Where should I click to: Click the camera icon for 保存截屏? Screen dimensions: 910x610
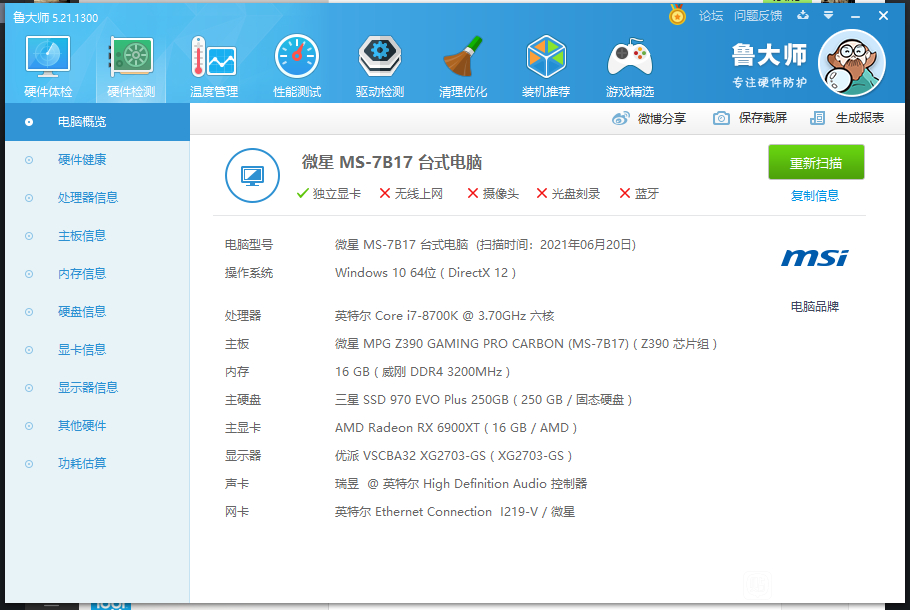click(721, 118)
